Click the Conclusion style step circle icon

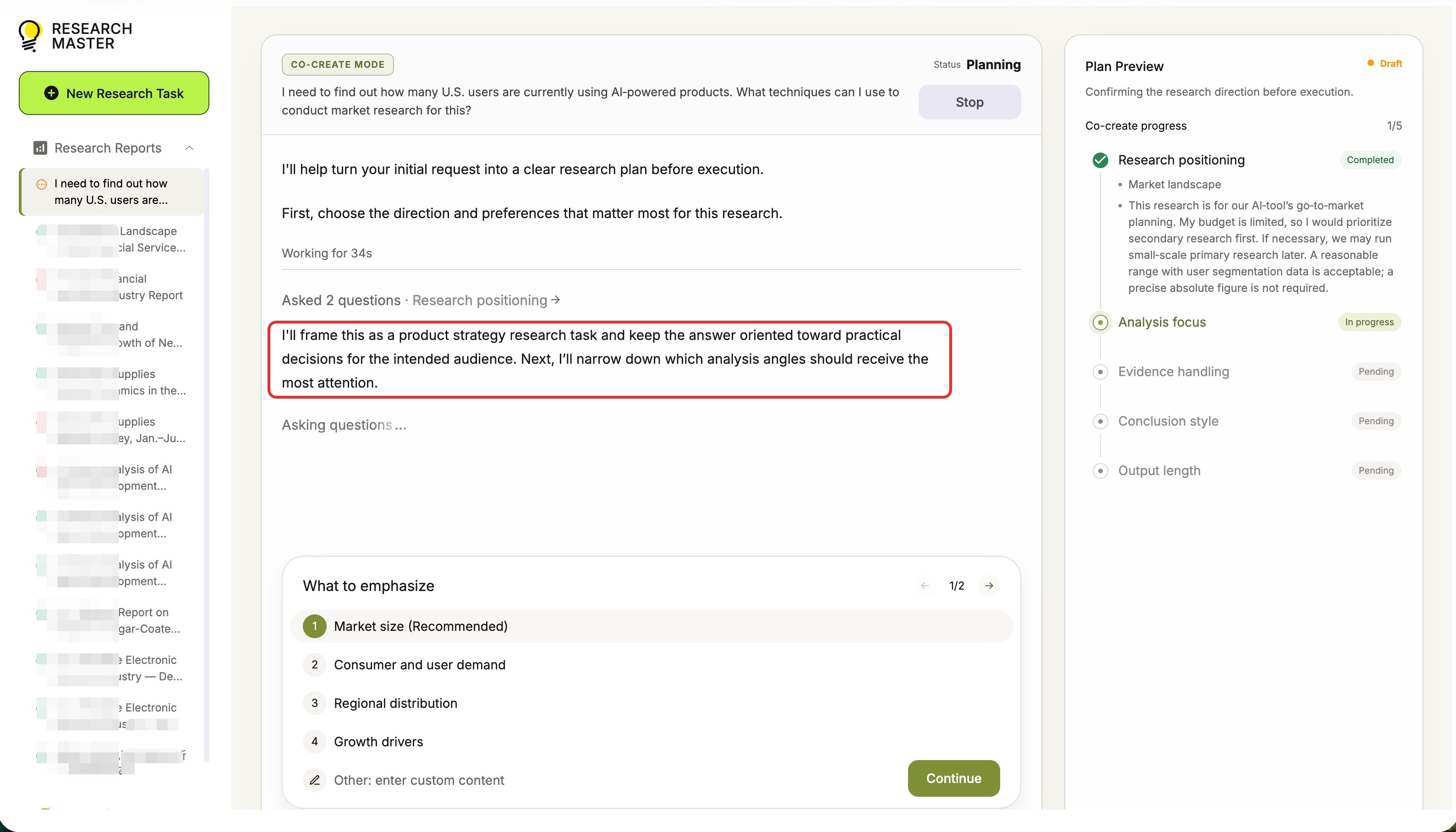pos(1100,421)
